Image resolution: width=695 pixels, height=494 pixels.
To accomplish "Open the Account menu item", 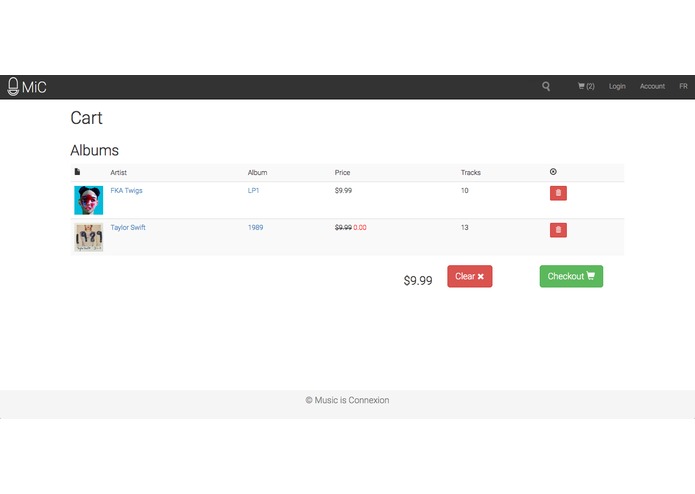I will coord(652,86).
